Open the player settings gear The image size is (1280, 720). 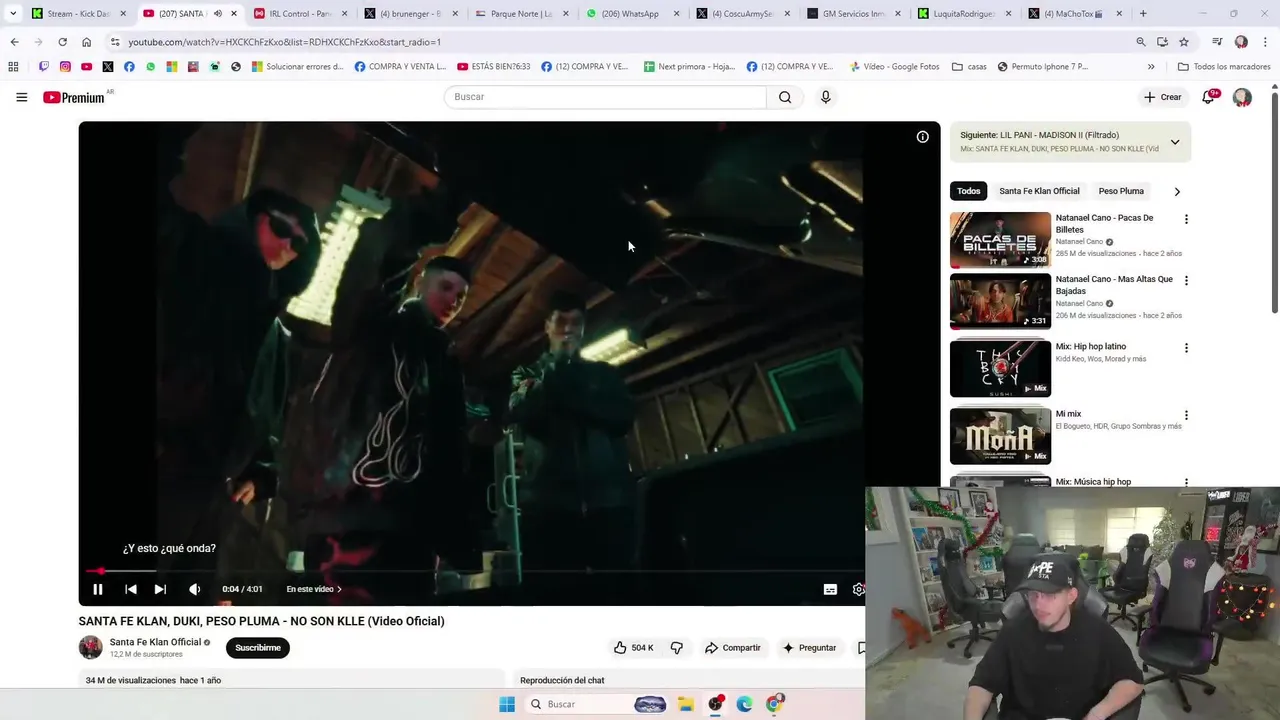[x=858, y=589]
